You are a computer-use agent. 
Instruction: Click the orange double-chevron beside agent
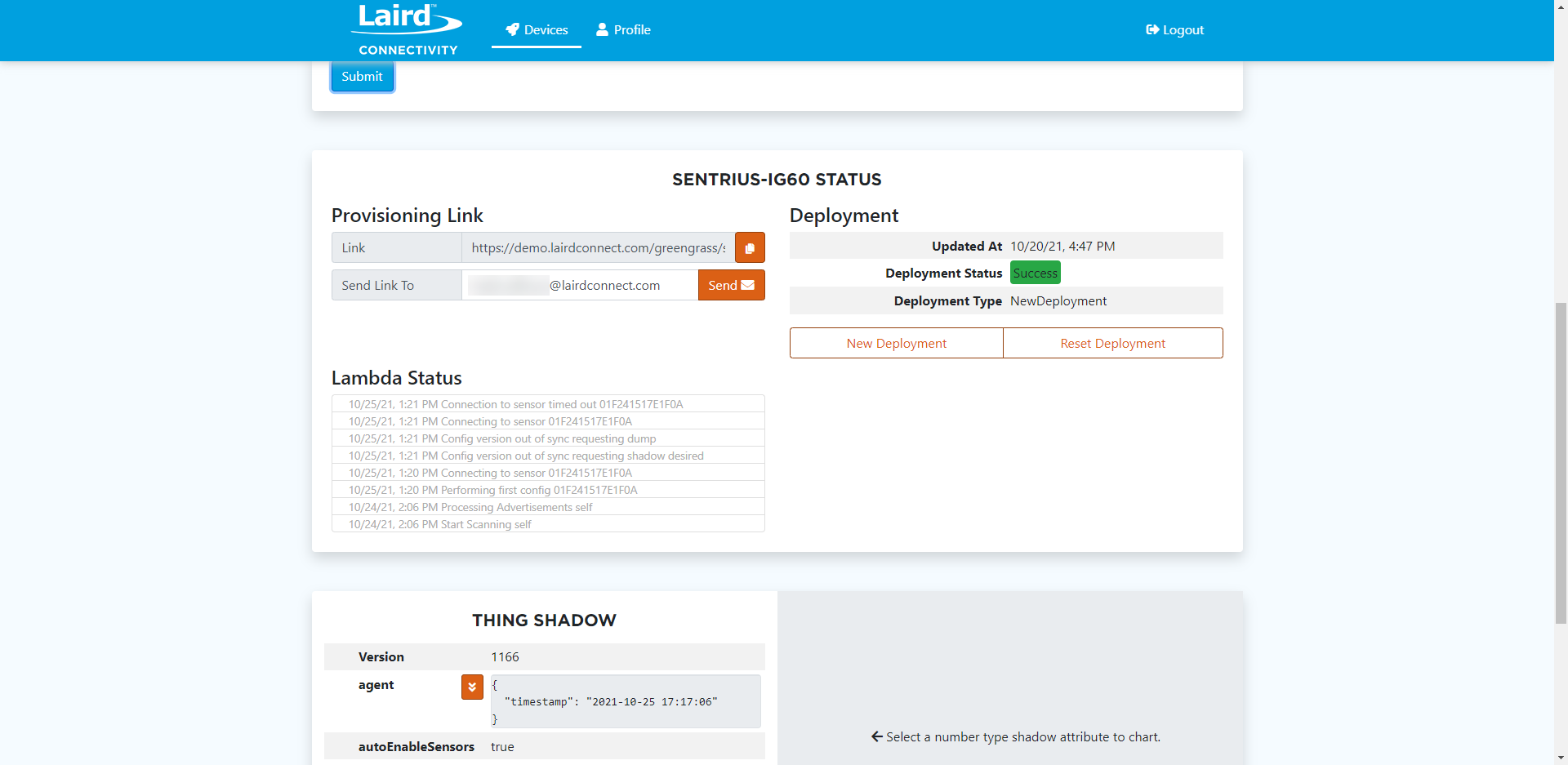coord(471,687)
